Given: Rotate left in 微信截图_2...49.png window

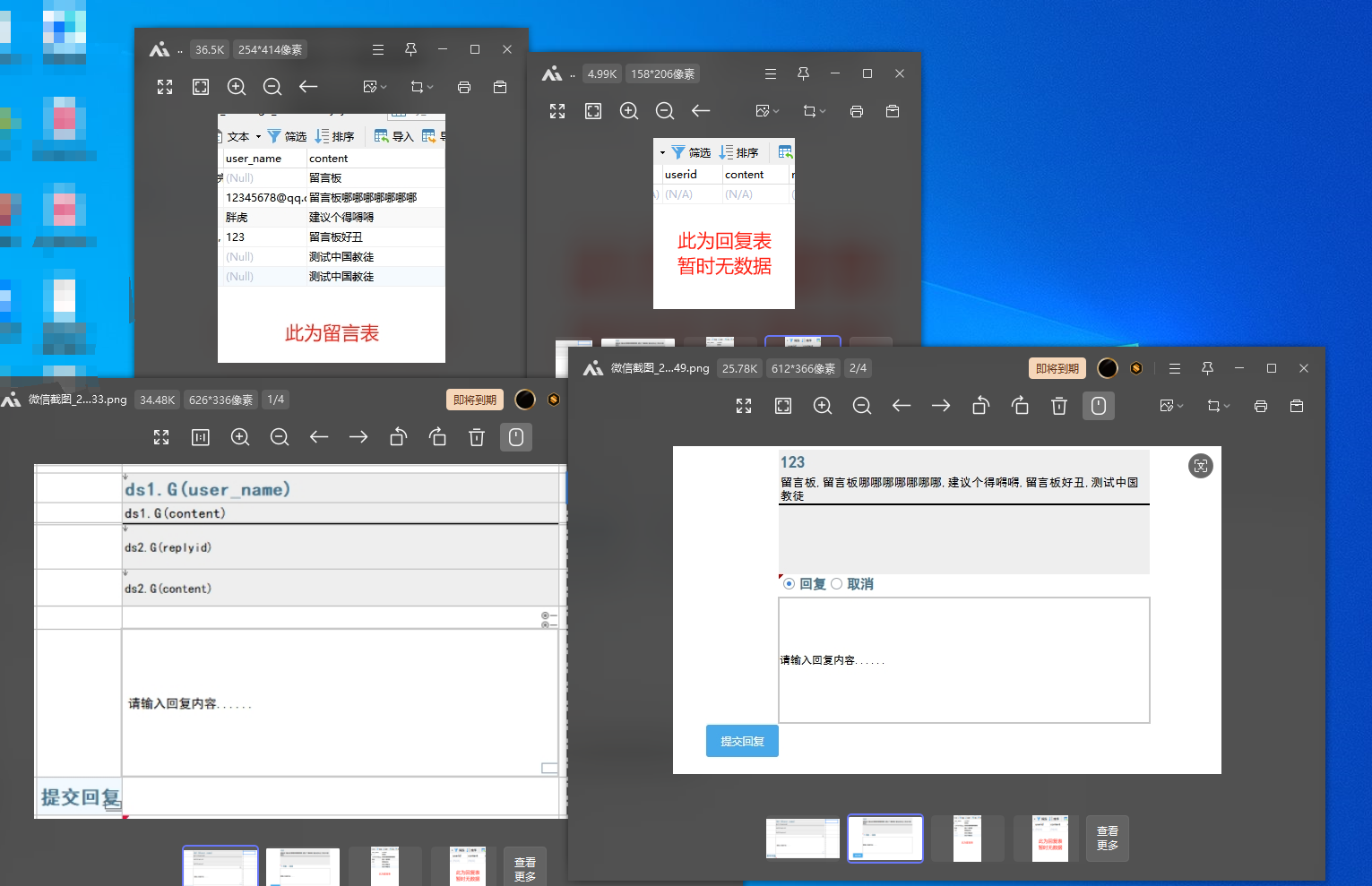Looking at the screenshot, I should [980, 406].
